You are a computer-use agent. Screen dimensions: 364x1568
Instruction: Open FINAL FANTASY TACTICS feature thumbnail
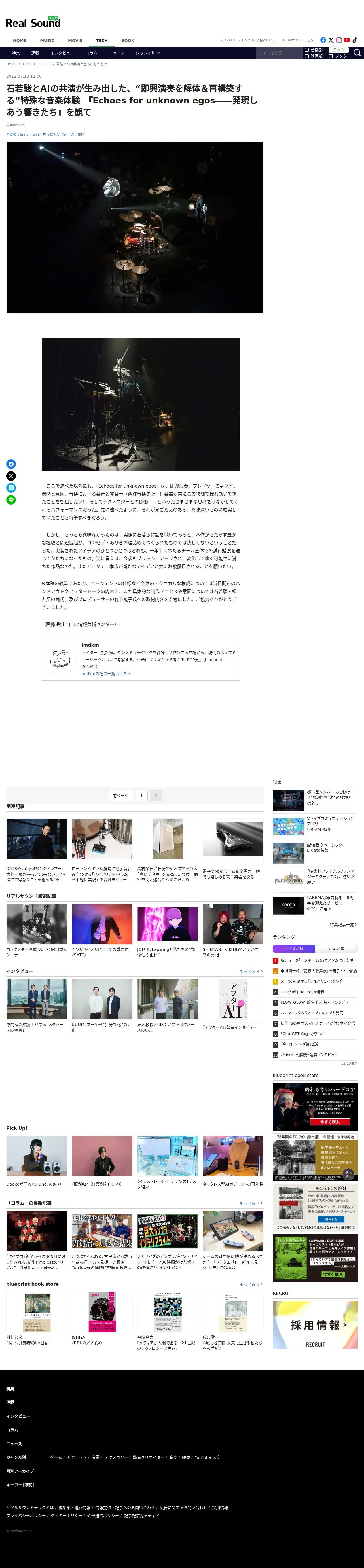tap(289, 878)
